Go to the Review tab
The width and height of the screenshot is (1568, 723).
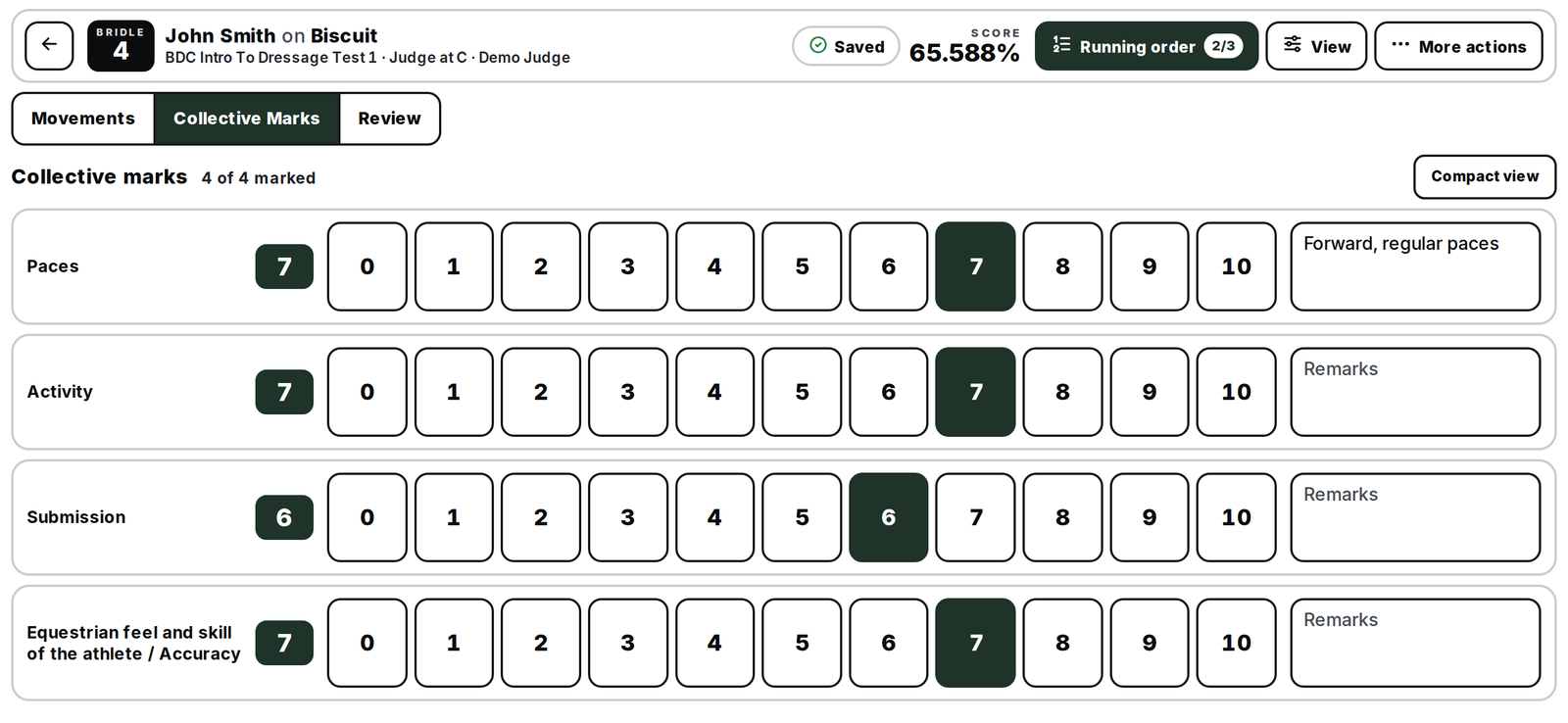point(389,119)
